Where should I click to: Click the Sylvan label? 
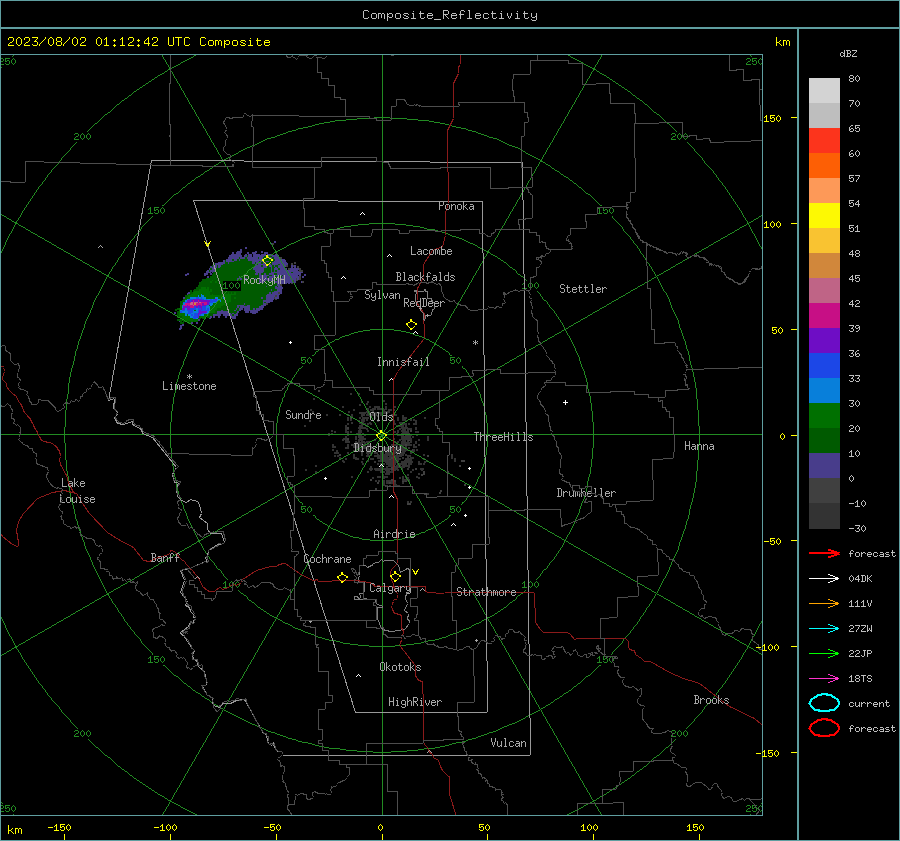pyautogui.click(x=382, y=295)
